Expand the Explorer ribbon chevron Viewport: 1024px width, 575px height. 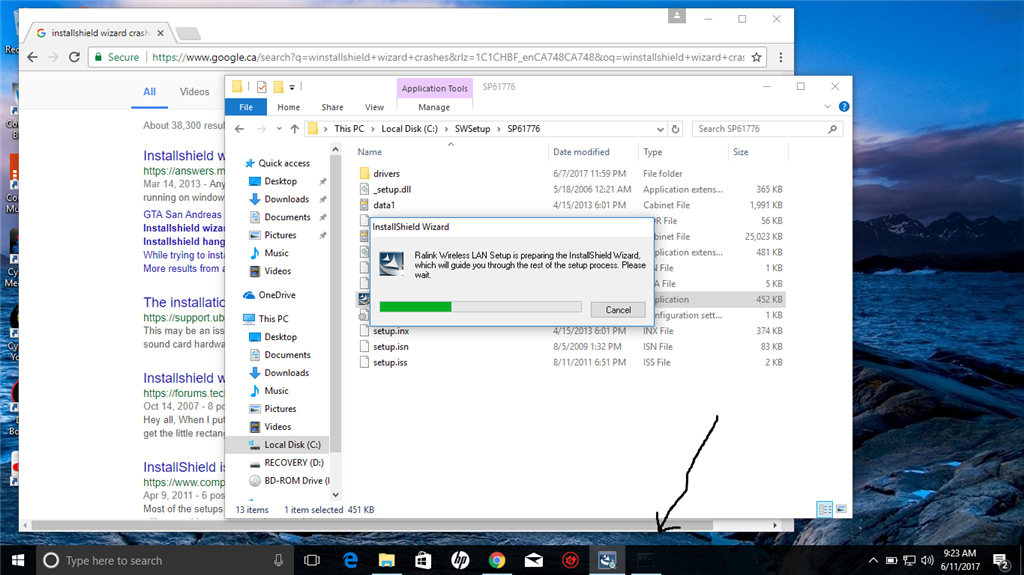(x=827, y=107)
